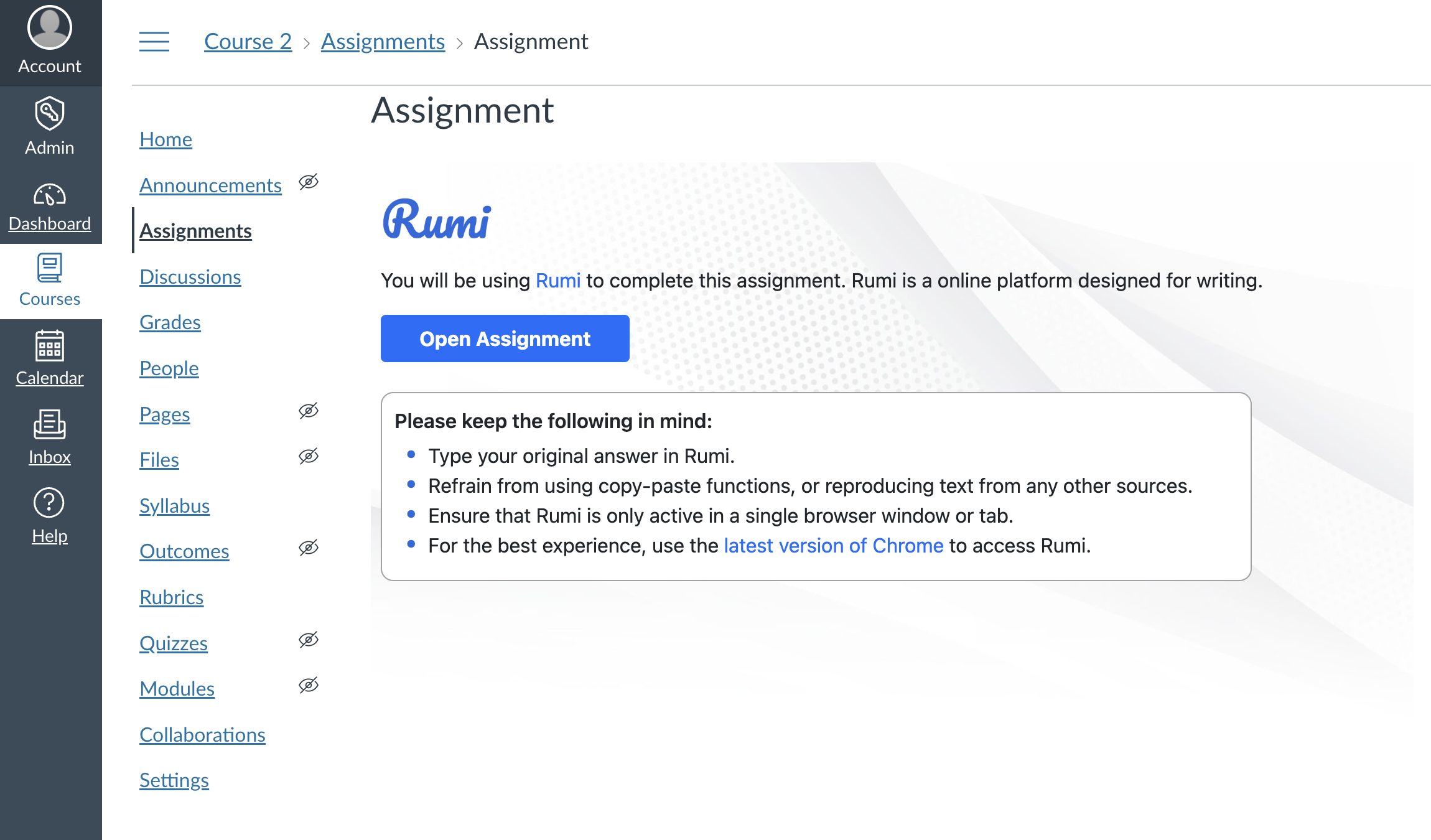Viewport: 1431px width, 840px height.
Task: Select the Courses book icon
Action: click(50, 268)
